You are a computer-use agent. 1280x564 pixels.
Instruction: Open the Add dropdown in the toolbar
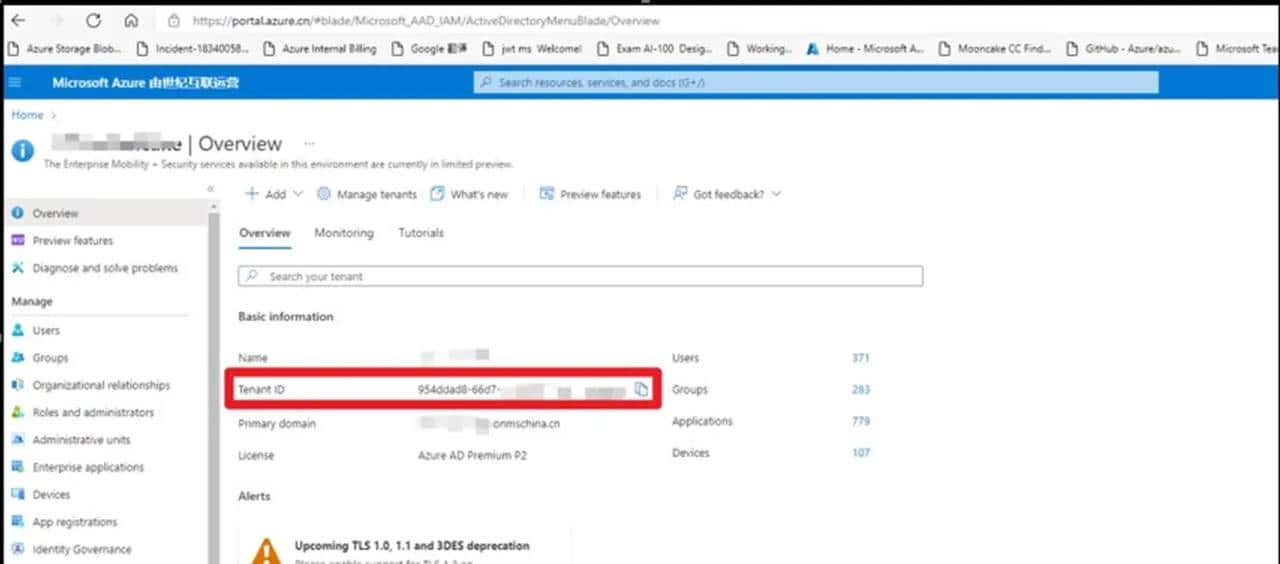coord(274,194)
